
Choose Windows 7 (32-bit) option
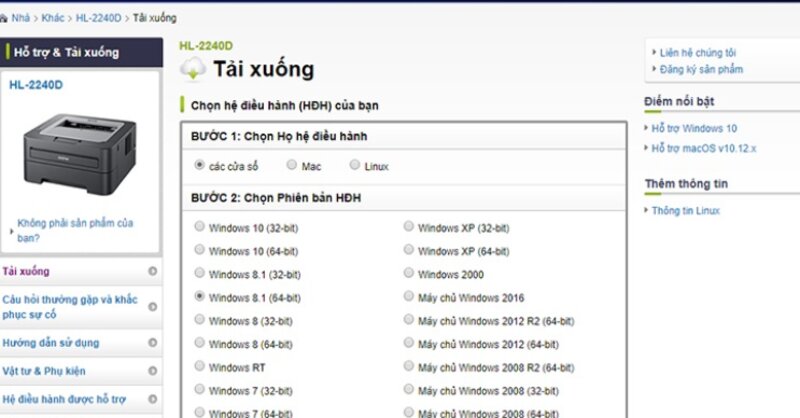[199, 389]
